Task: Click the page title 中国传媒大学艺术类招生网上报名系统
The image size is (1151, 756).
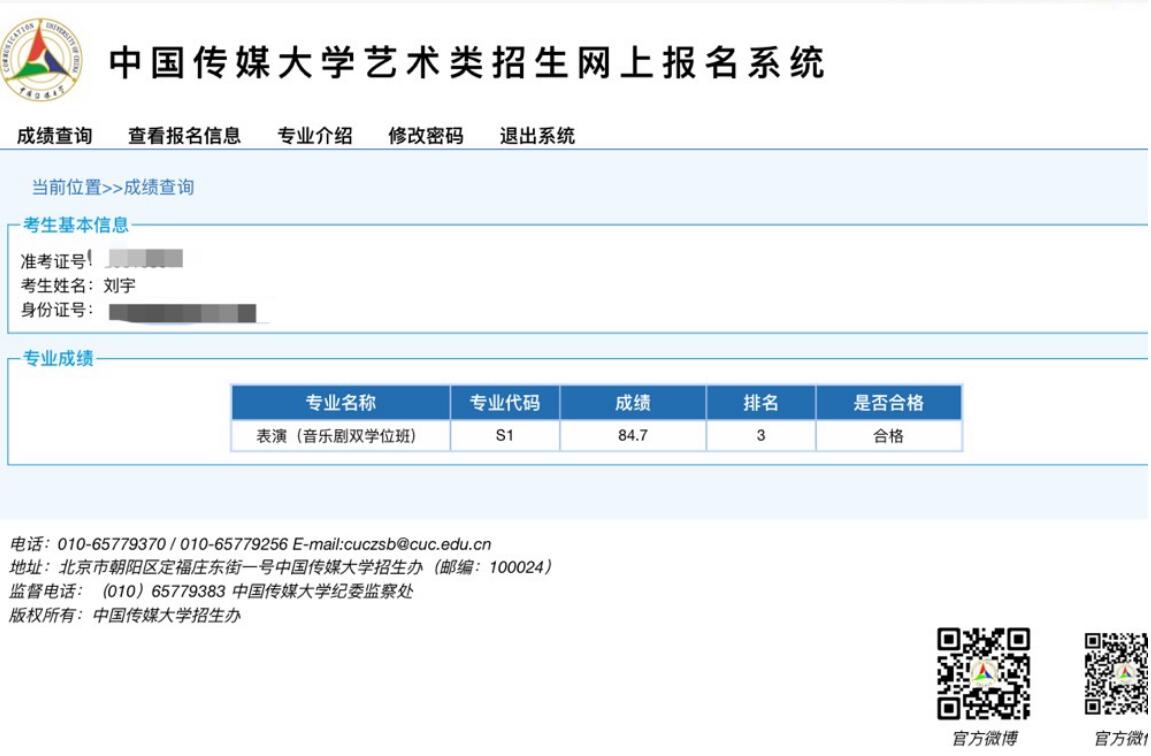Action: [x=467, y=63]
